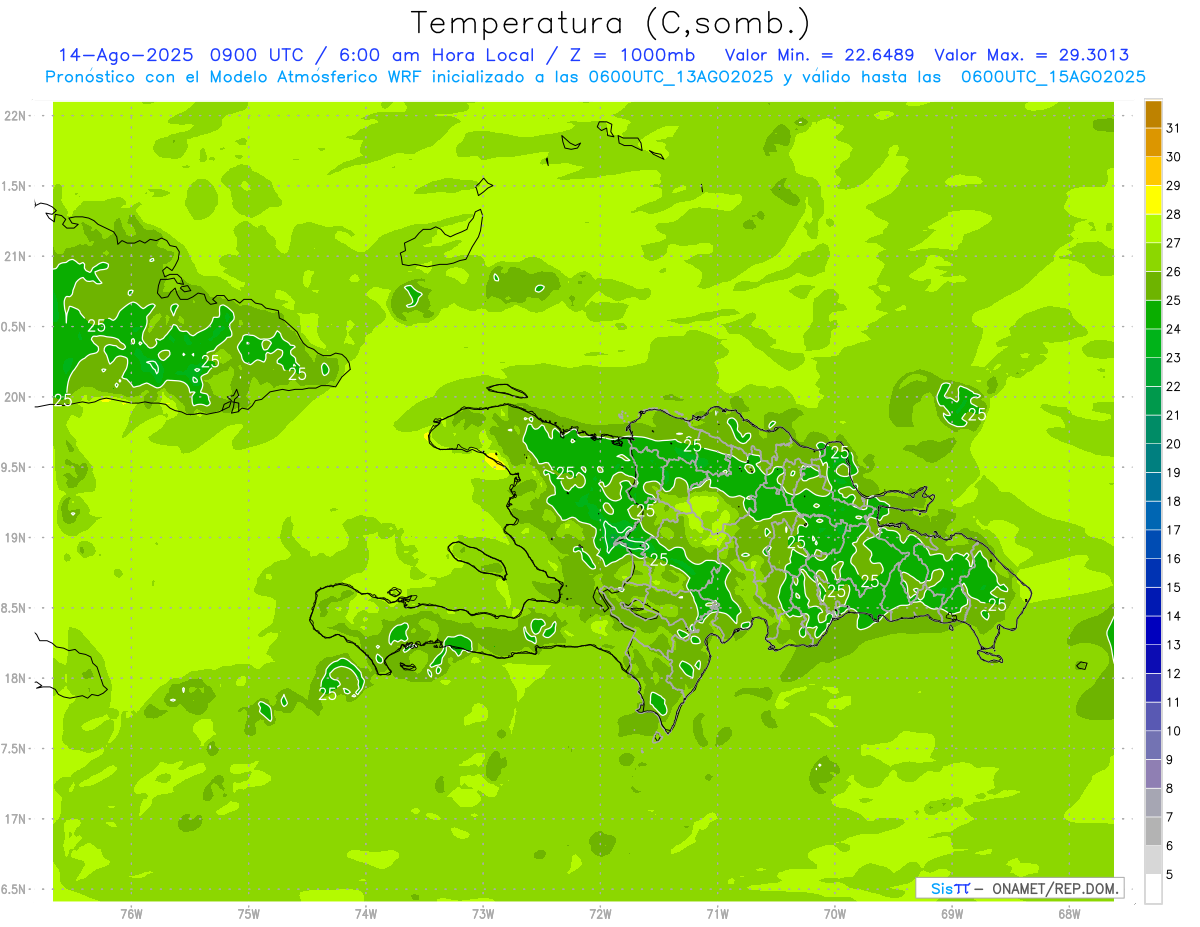Image resolution: width=1200 pixels, height=927 pixels.
Task: Click the '70W' longitude axis label
Action: 835,914
